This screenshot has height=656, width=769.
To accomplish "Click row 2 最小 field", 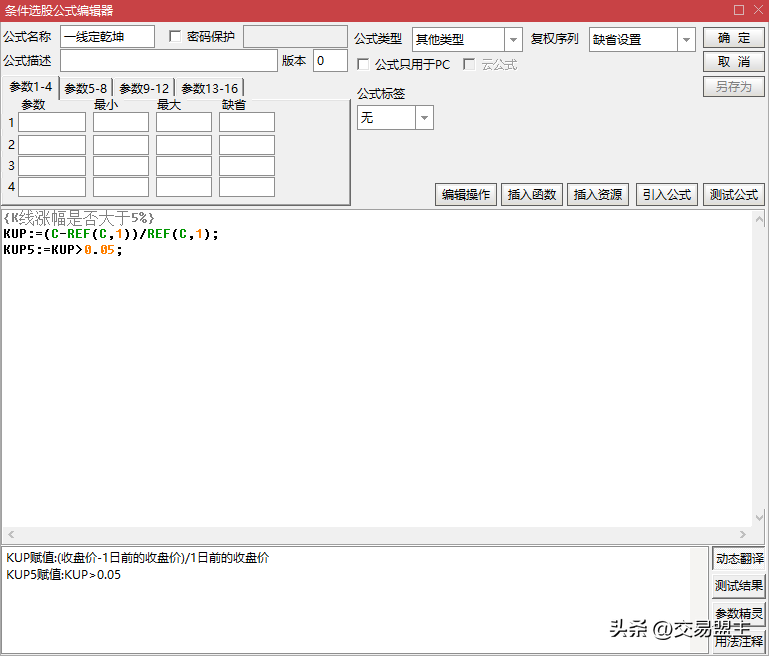I will pos(121,145).
